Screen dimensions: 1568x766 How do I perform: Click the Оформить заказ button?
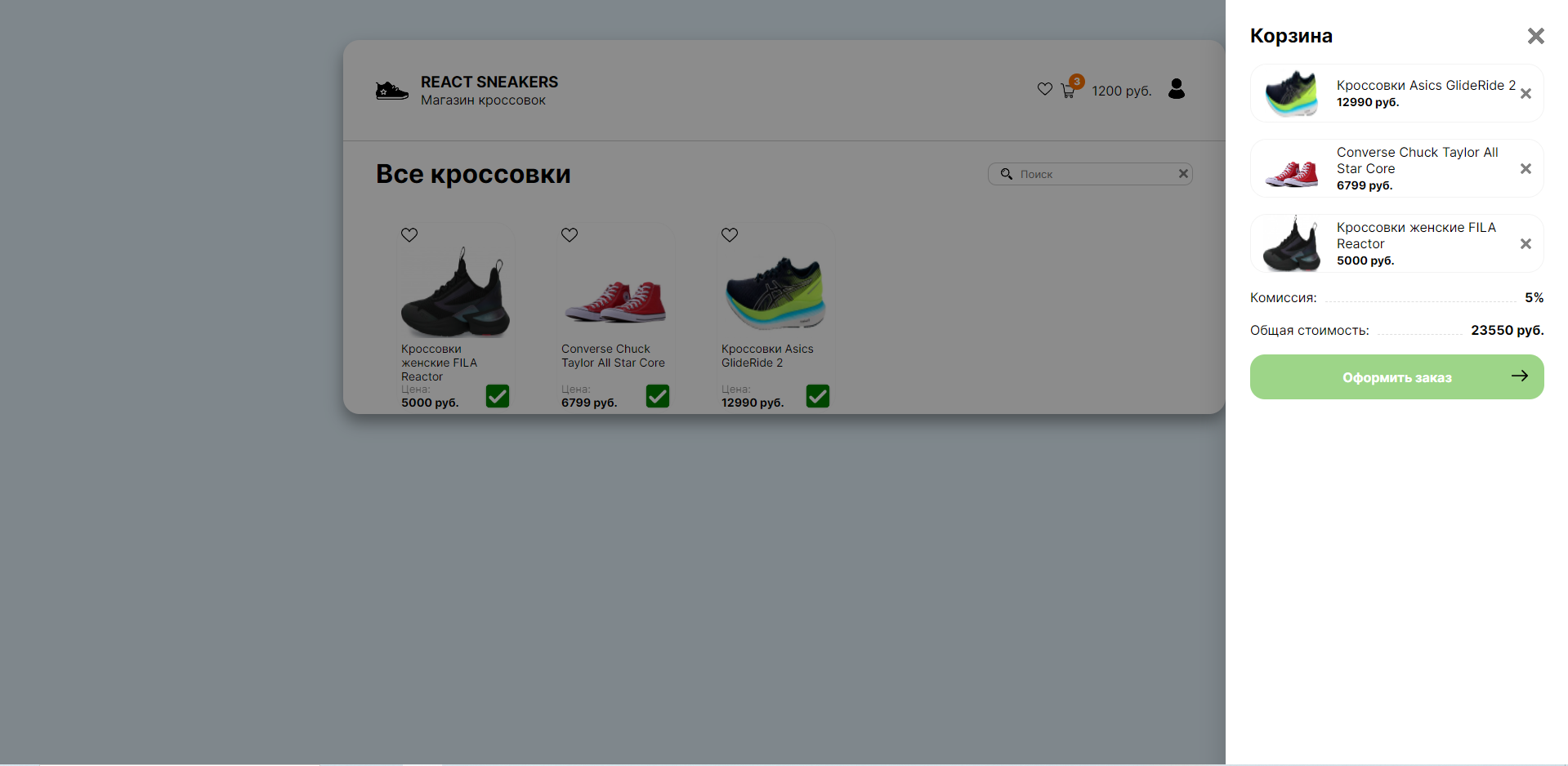1396,376
